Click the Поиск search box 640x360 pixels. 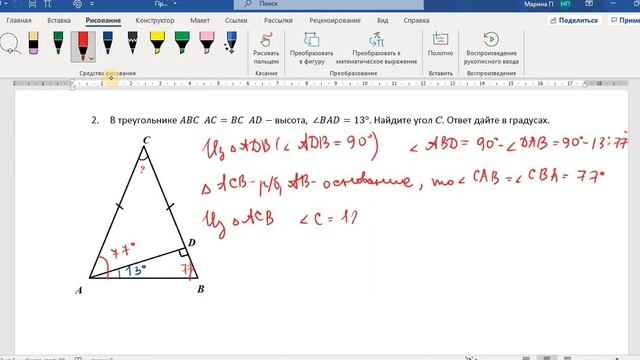(329, 4)
